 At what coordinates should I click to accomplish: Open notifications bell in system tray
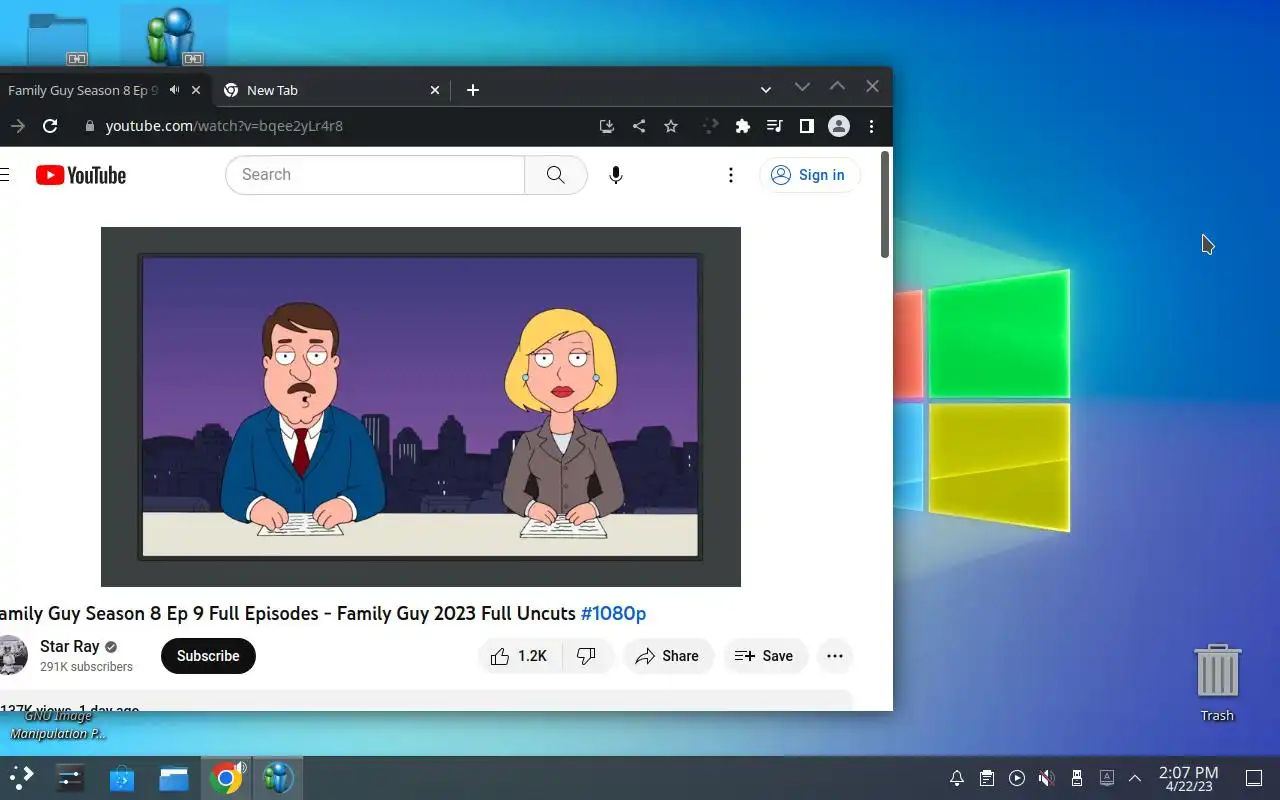[957, 778]
